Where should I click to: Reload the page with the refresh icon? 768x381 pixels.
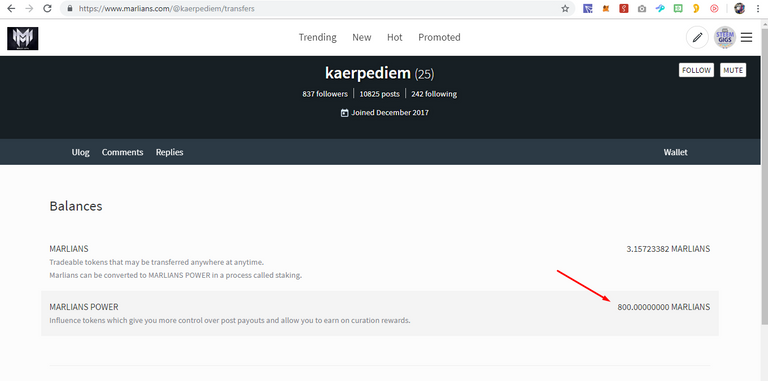[47, 8]
